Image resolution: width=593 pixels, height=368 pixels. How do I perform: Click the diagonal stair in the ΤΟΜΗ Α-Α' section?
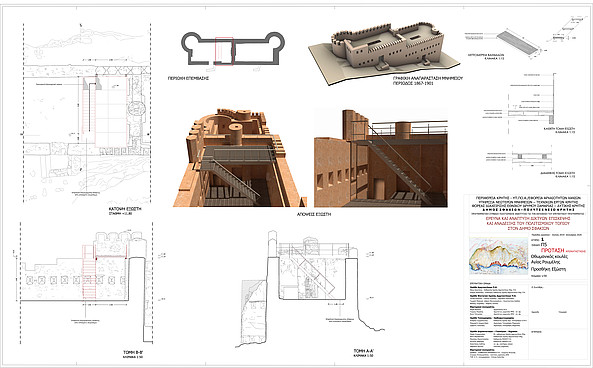pyautogui.click(x=313, y=270)
